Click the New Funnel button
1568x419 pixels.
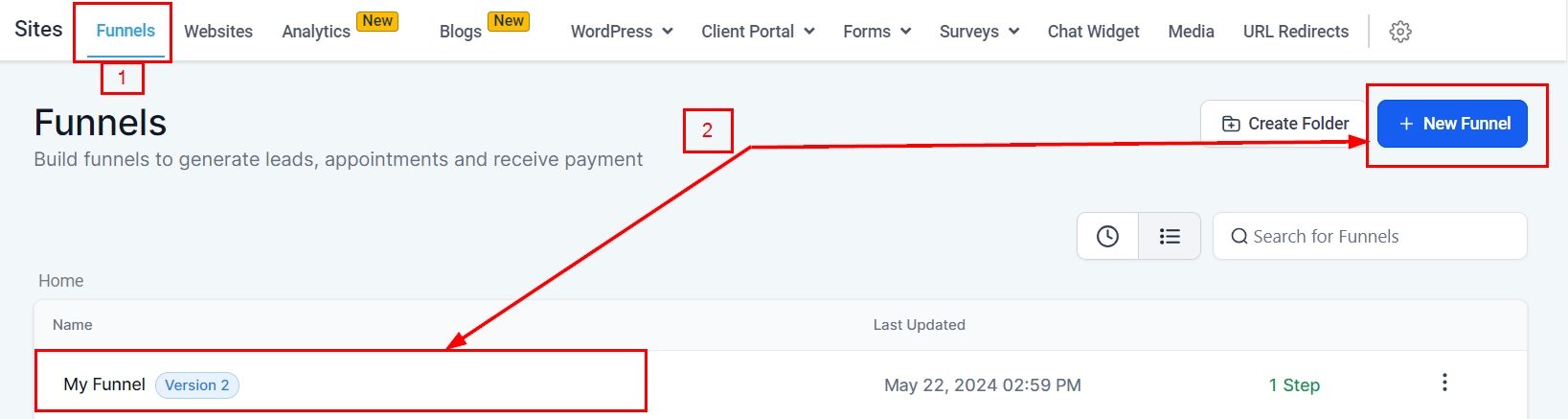click(1452, 124)
